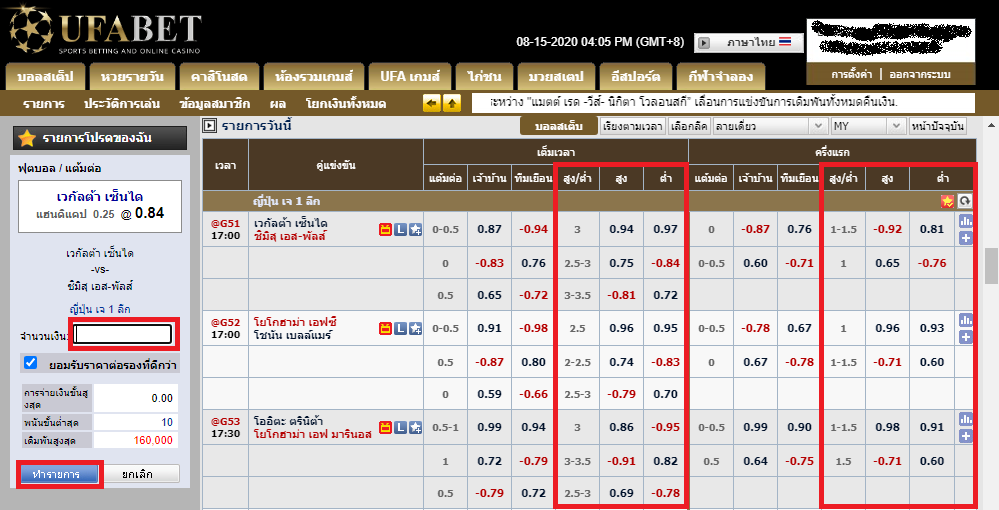
Task: Open the มวยสเตป tab
Action: pyautogui.click(x=556, y=76)
